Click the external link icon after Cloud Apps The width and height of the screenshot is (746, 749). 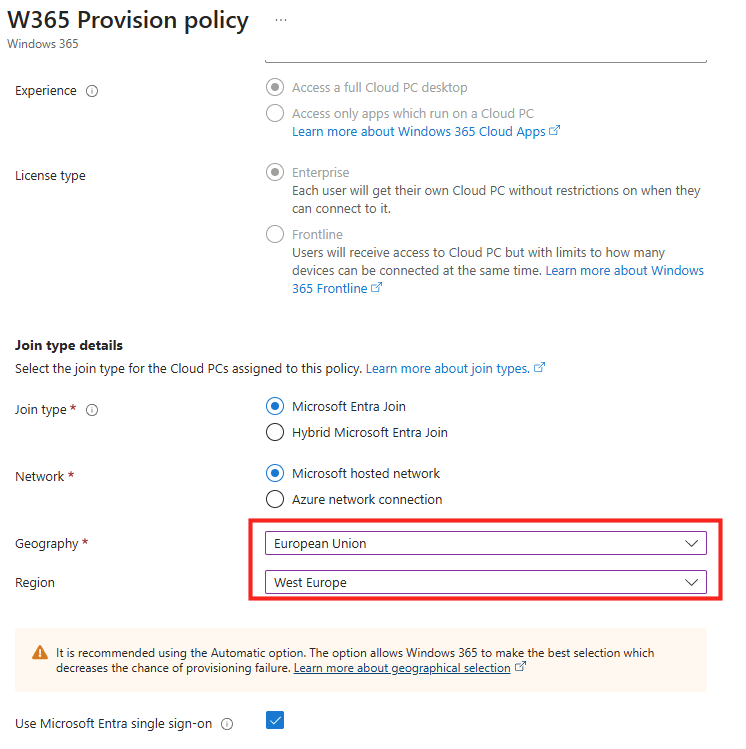[555, 131]
